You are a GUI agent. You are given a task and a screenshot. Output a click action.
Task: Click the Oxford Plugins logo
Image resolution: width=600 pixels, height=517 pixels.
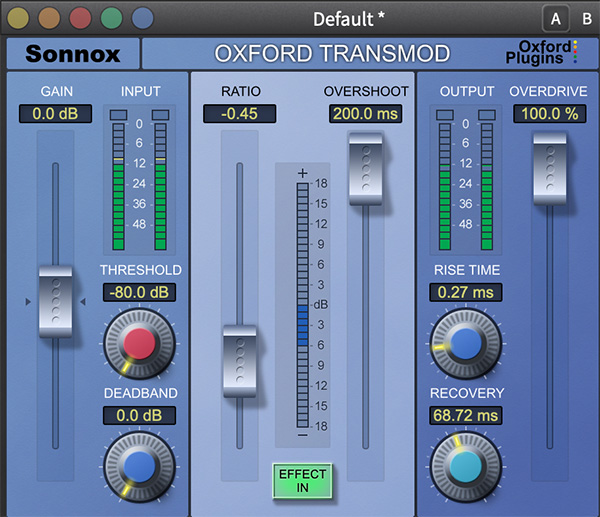coord(541,53)
